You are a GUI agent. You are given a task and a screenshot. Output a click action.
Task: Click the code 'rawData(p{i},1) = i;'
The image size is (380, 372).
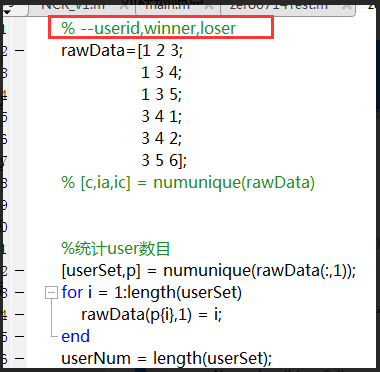point(152,314)
